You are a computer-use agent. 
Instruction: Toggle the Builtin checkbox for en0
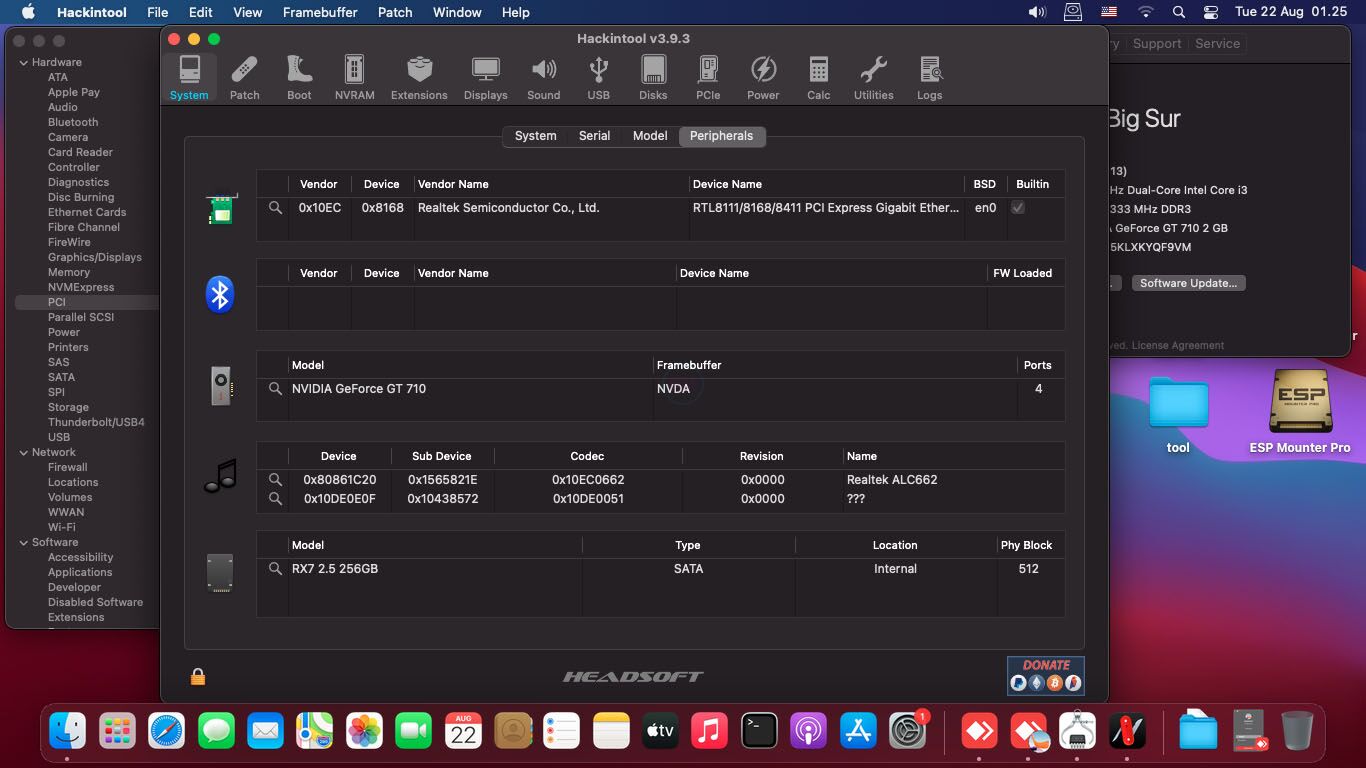coord(1018,208)
